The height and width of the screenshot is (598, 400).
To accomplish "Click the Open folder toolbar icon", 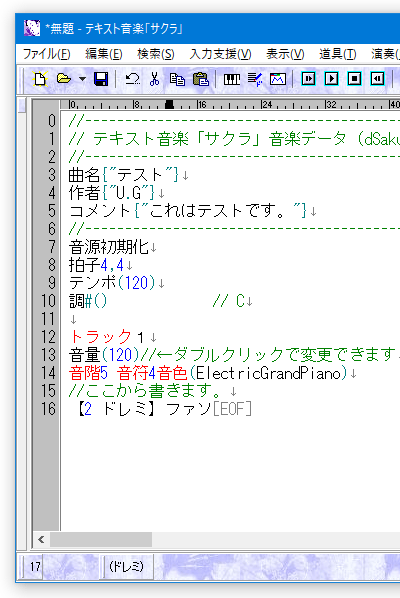I will 64,79.
